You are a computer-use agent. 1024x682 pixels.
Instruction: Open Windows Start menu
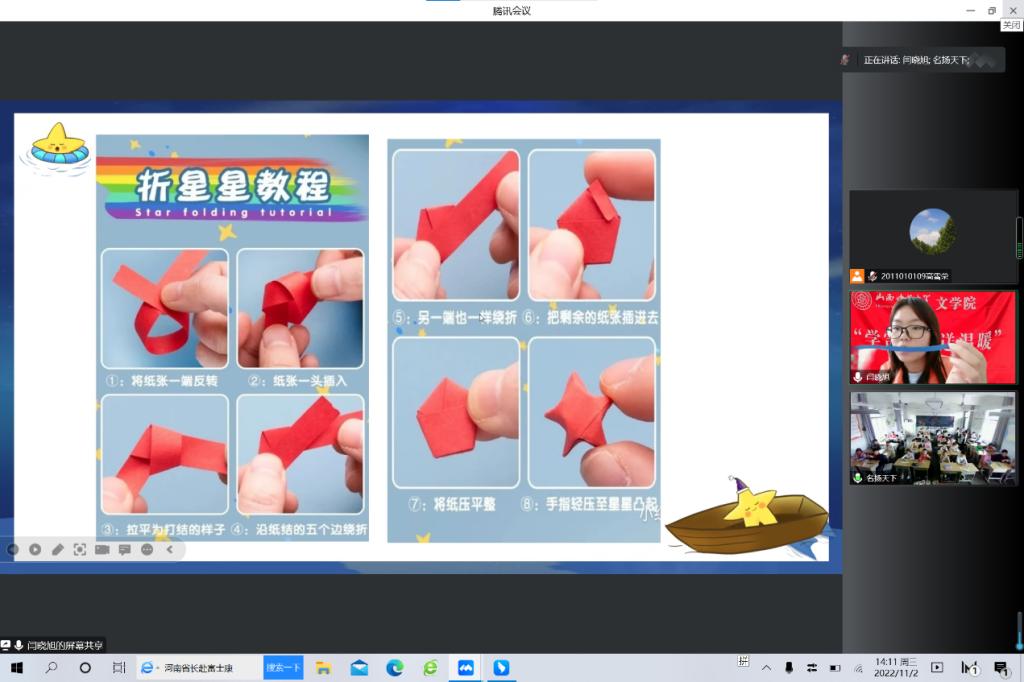(x=16, y=667)
